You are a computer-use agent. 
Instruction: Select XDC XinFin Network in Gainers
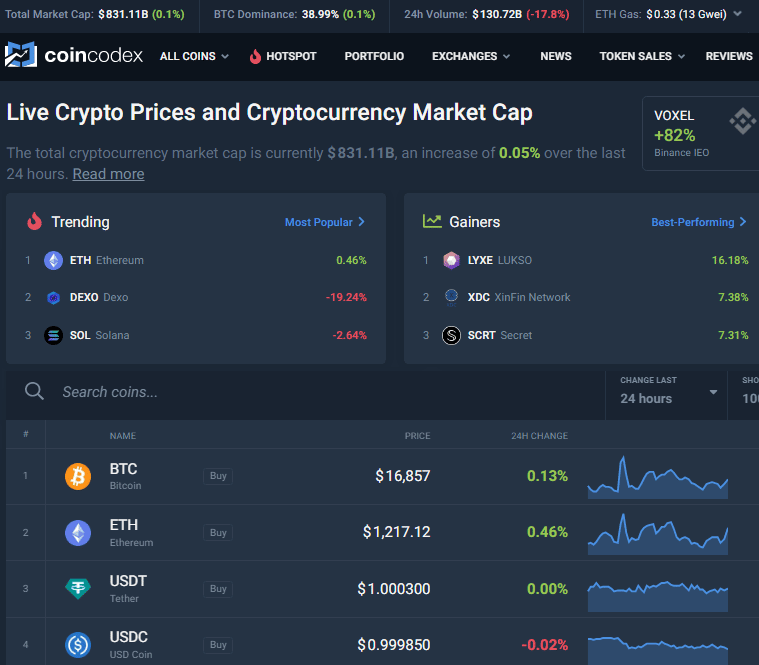coord(586,297)
